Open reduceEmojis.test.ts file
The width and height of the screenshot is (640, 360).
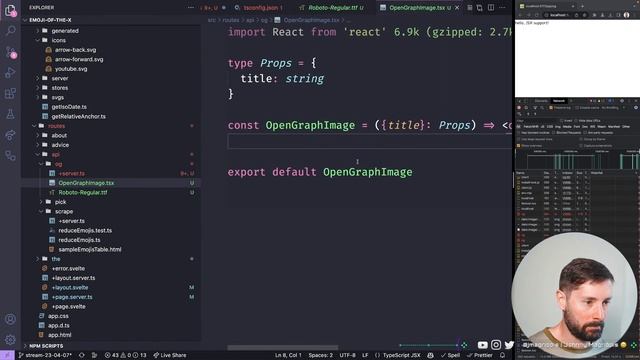[x=85, y=230]
